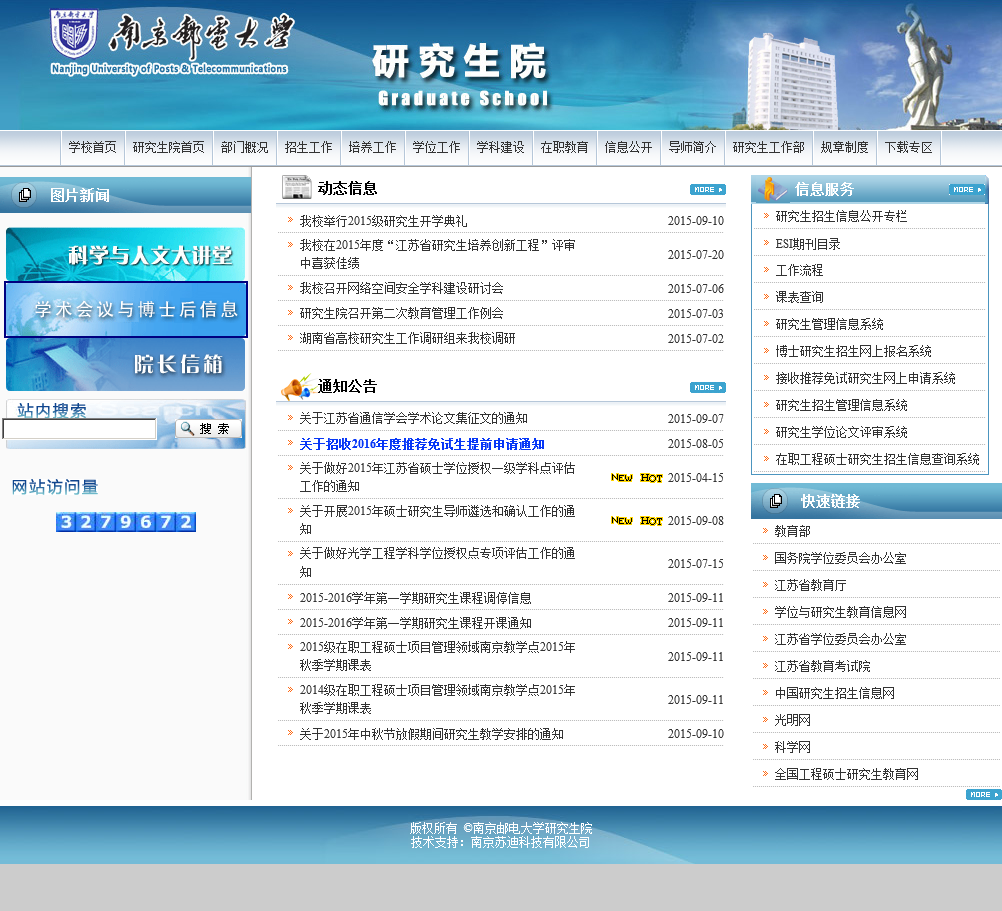Select 下载专区 in the navigation bar
1002x911 pixels.
(908, 148)
